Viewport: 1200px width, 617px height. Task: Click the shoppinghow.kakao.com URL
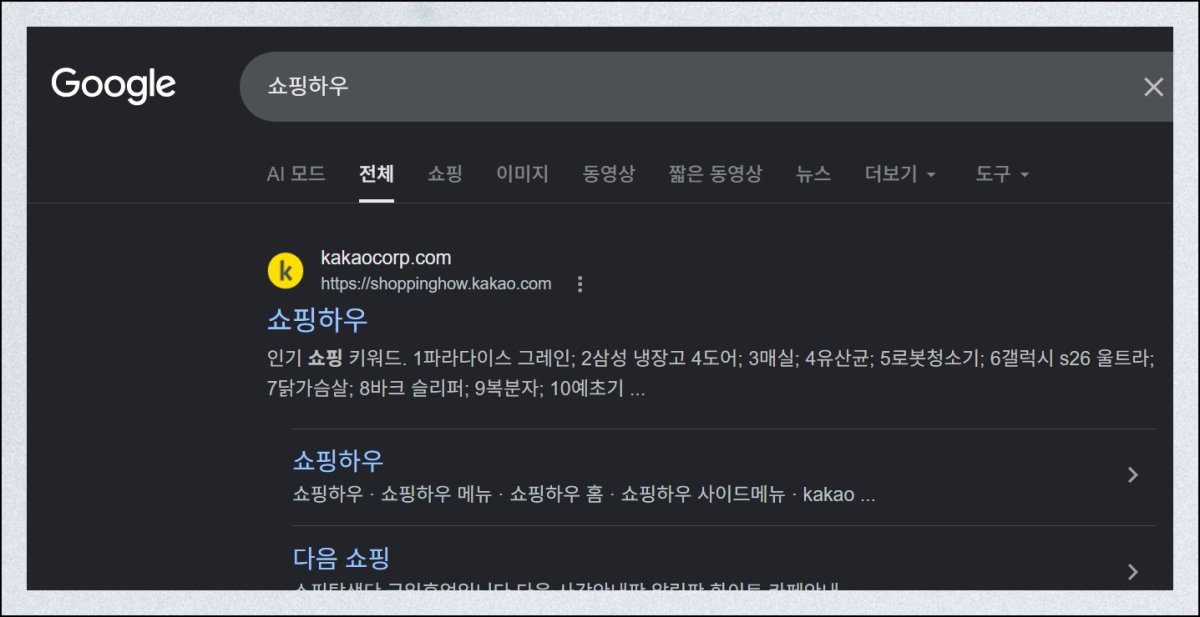436,284
